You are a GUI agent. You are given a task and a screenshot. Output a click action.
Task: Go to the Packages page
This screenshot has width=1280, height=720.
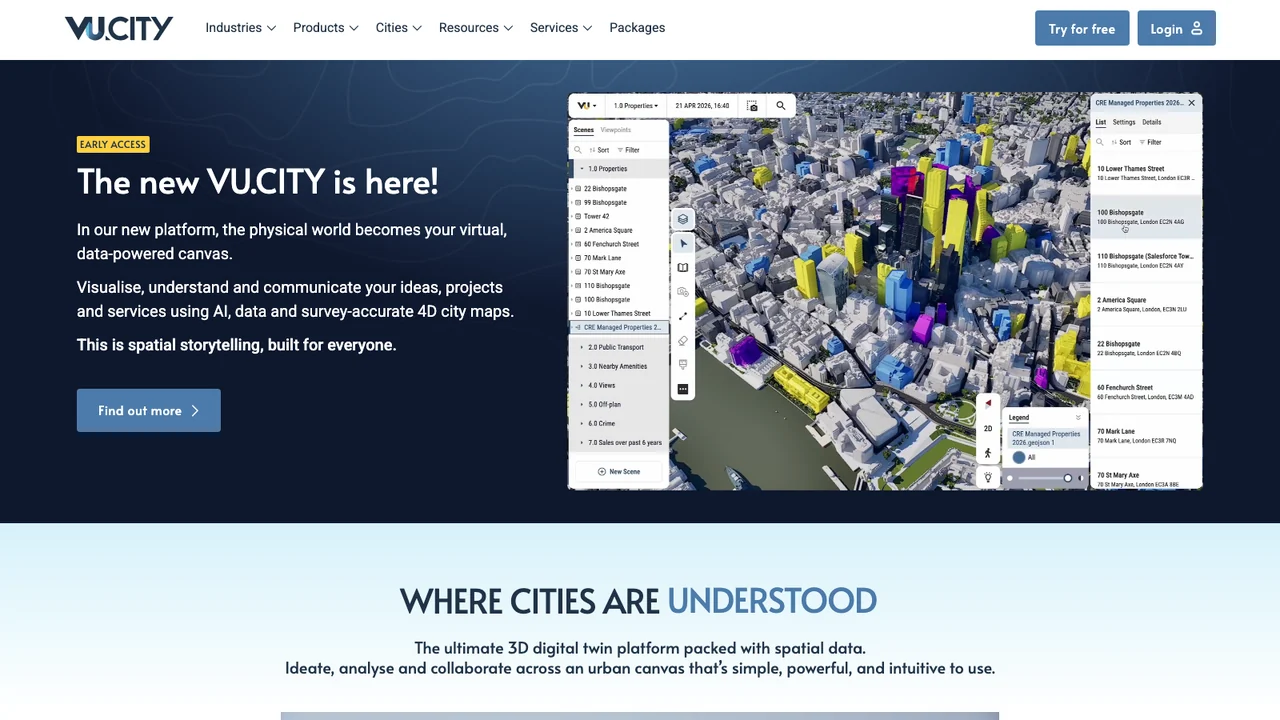pyautogui.click(x=637, y=28)
